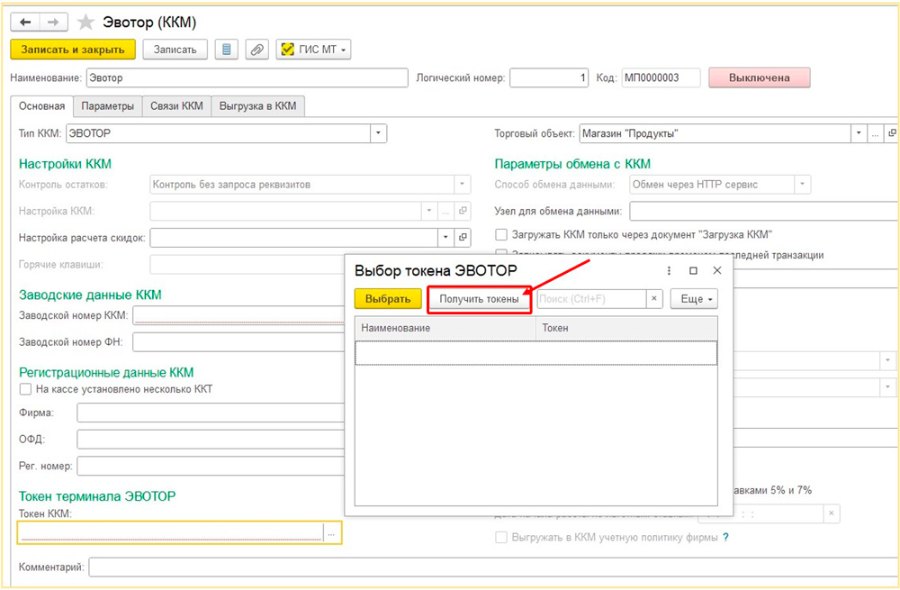The width and height of the screenshot is (900, 590).
Task: Focus the Наименование field
Action: click(x=247, y=77)
